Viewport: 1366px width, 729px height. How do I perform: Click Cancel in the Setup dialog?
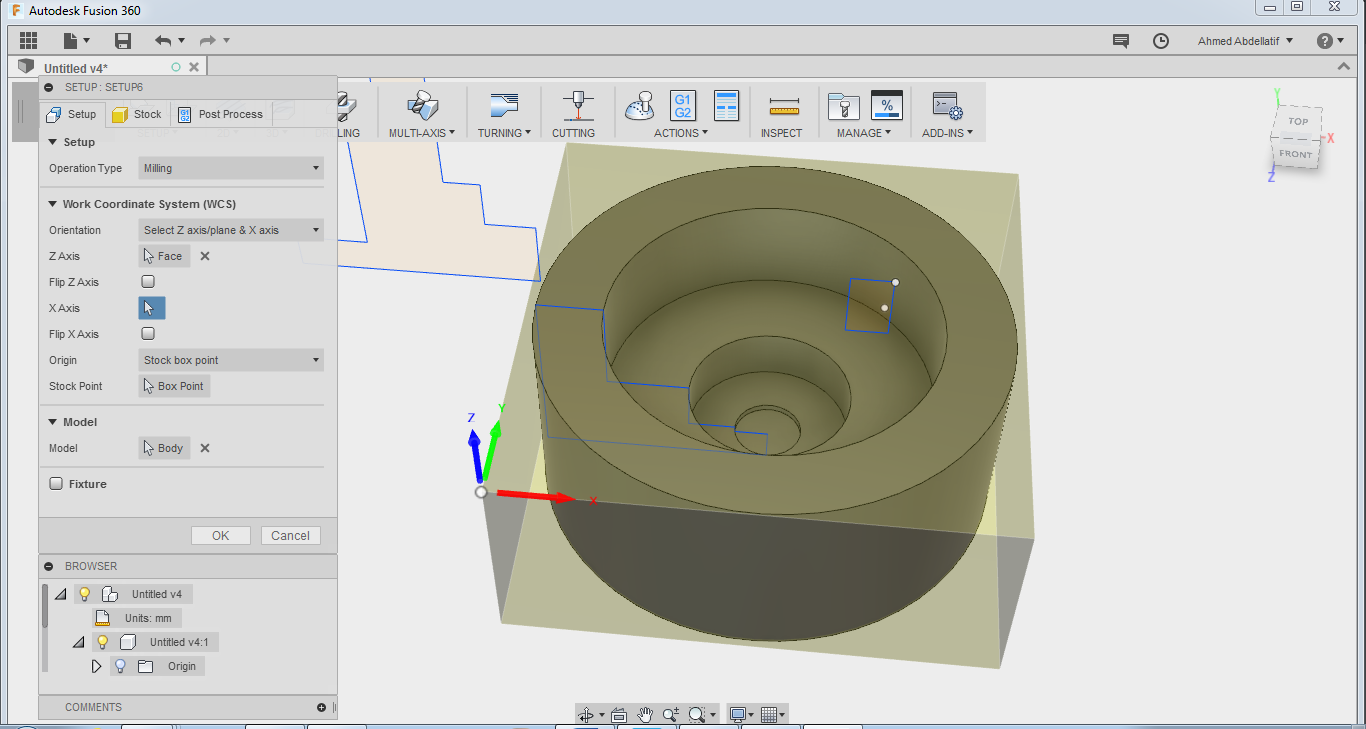[x=291, y=536]
